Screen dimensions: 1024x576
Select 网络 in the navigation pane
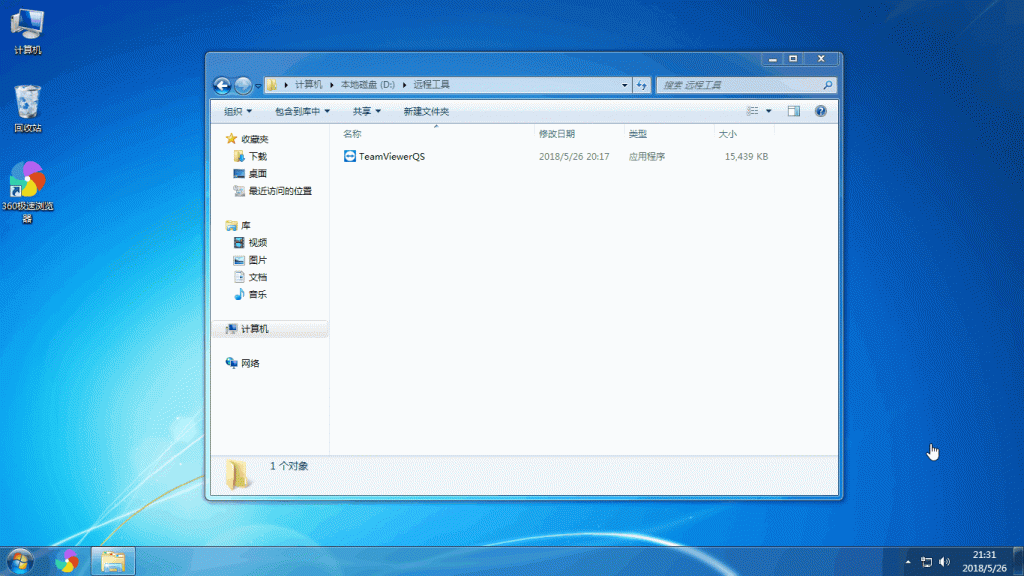point(250,363)
